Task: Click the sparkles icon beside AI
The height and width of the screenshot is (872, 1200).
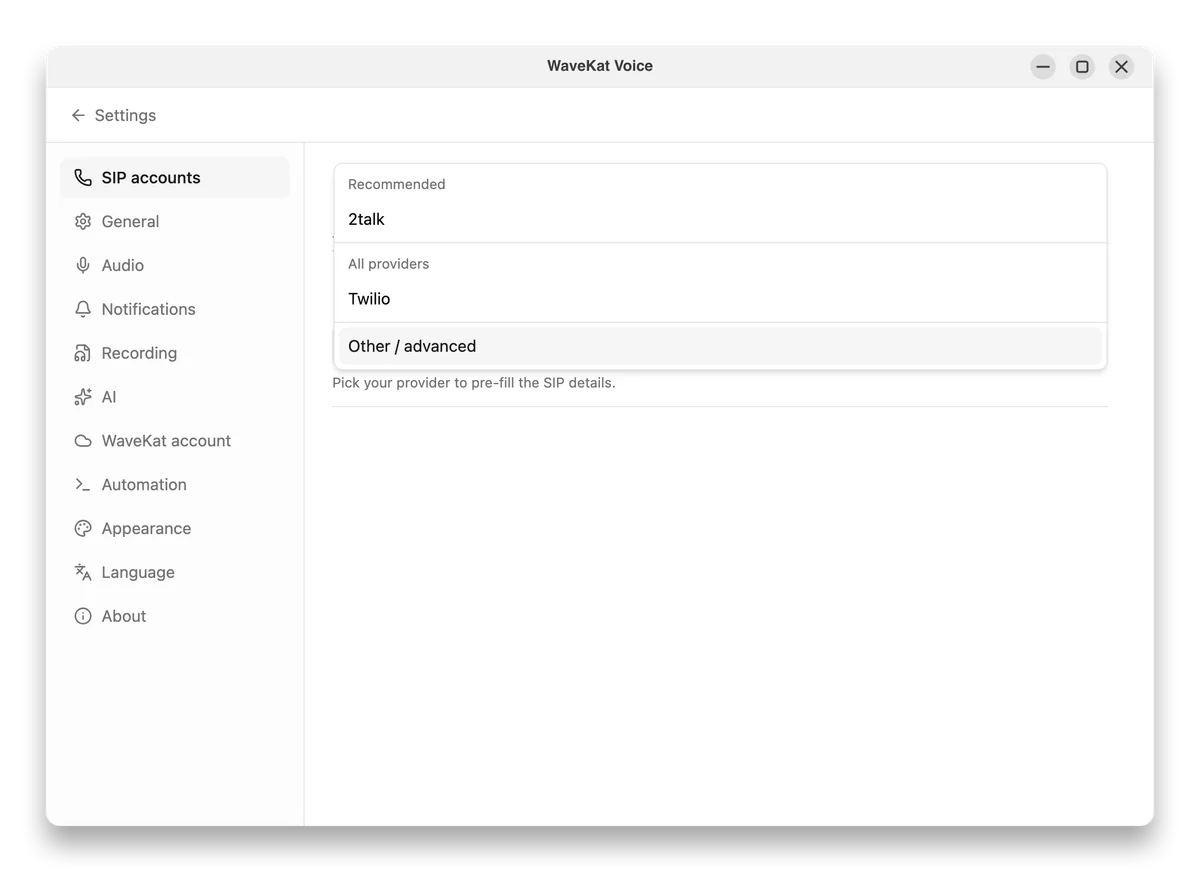Action: tap(83, 397)
